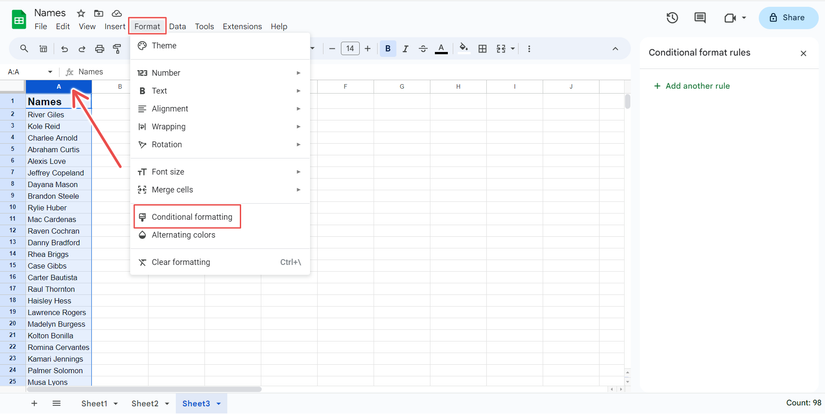Expand the Rotation submenu
The height and width of the screenshot is (414, 825).
pos(220,145)
